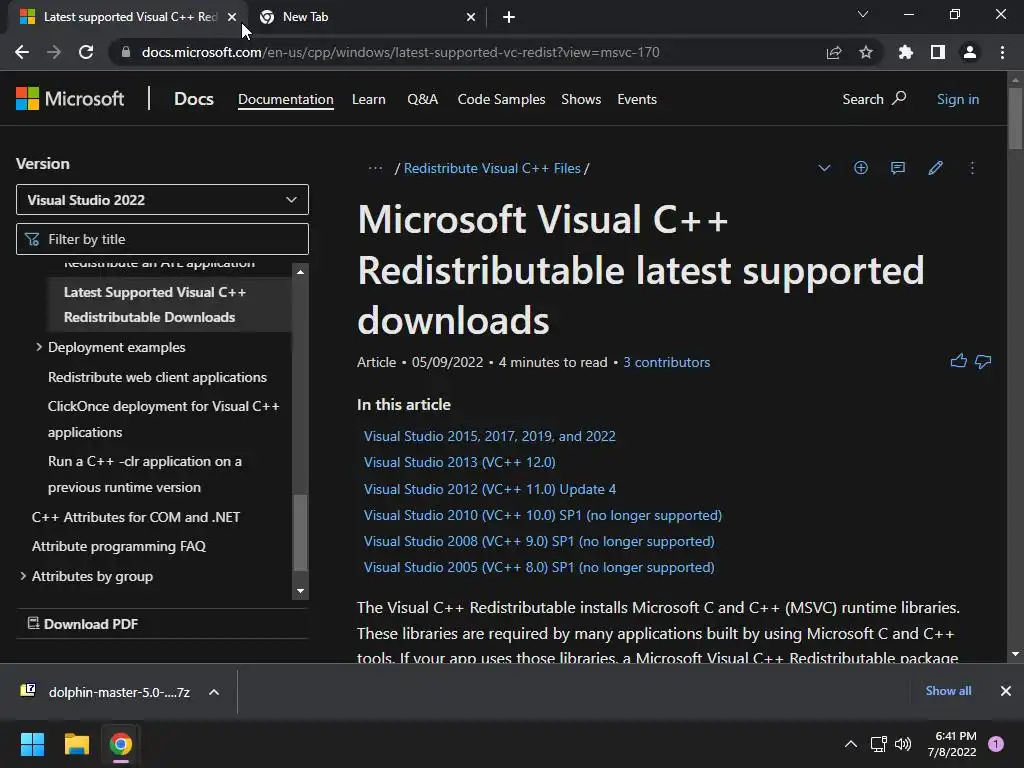The height and width of the screenshot is (768, 1024).
Task: Add article to collection plus icon
Action: click(861, 168)
